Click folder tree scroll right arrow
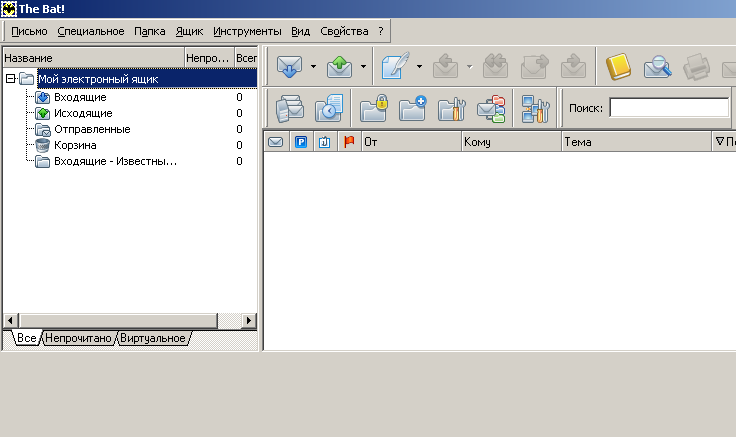The width and height of the screenshot is (736, 437). coord(249,321)
